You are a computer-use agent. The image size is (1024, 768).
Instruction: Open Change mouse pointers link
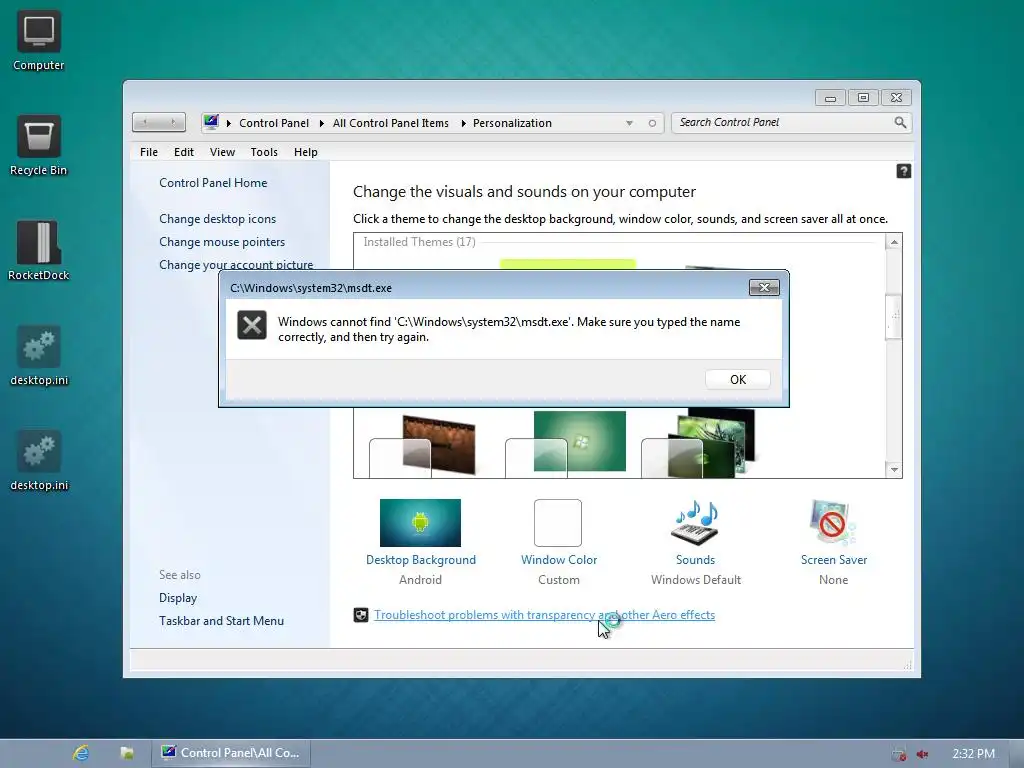[x=222, y=242]
